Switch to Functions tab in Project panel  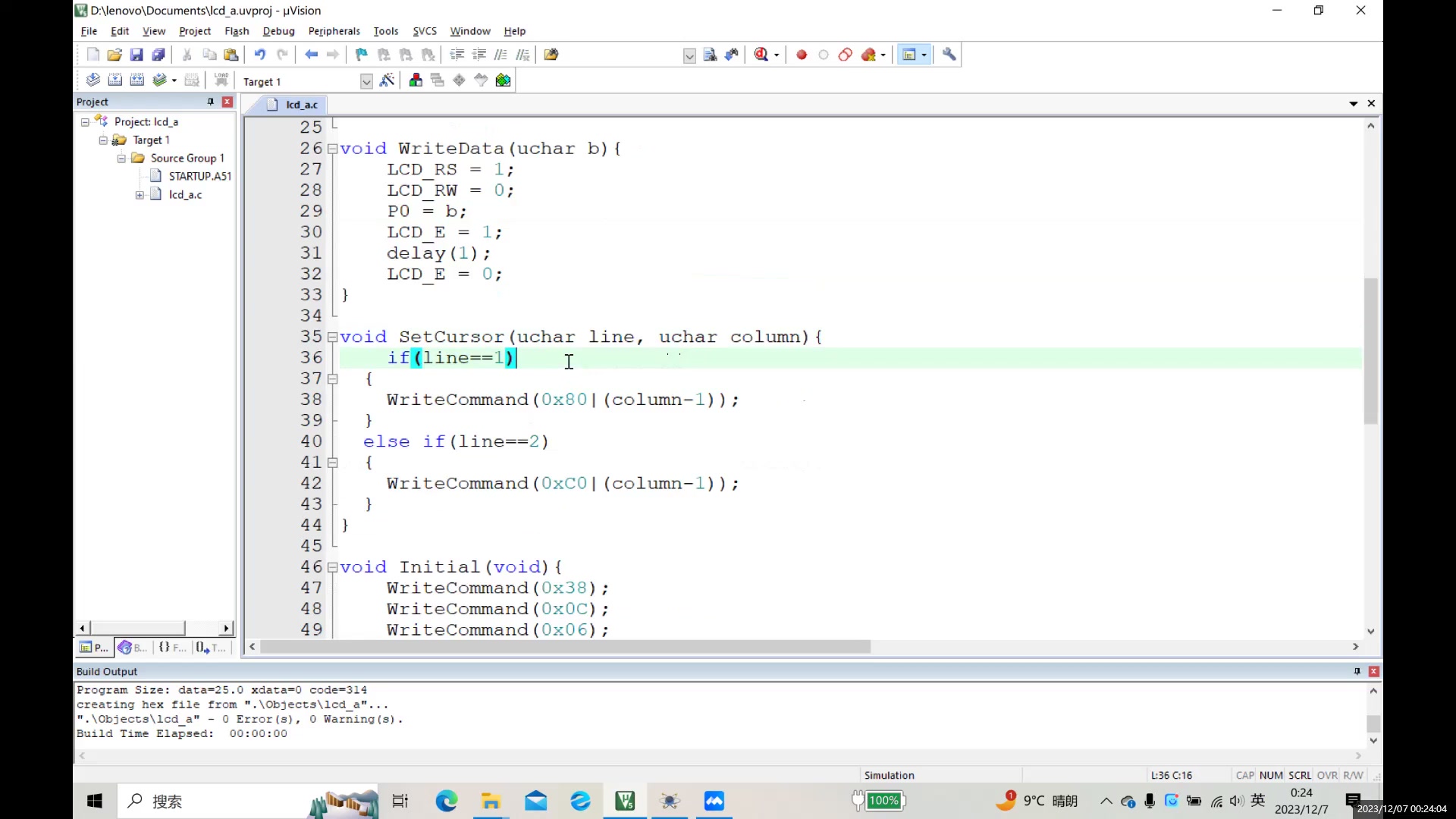point(171,648)
